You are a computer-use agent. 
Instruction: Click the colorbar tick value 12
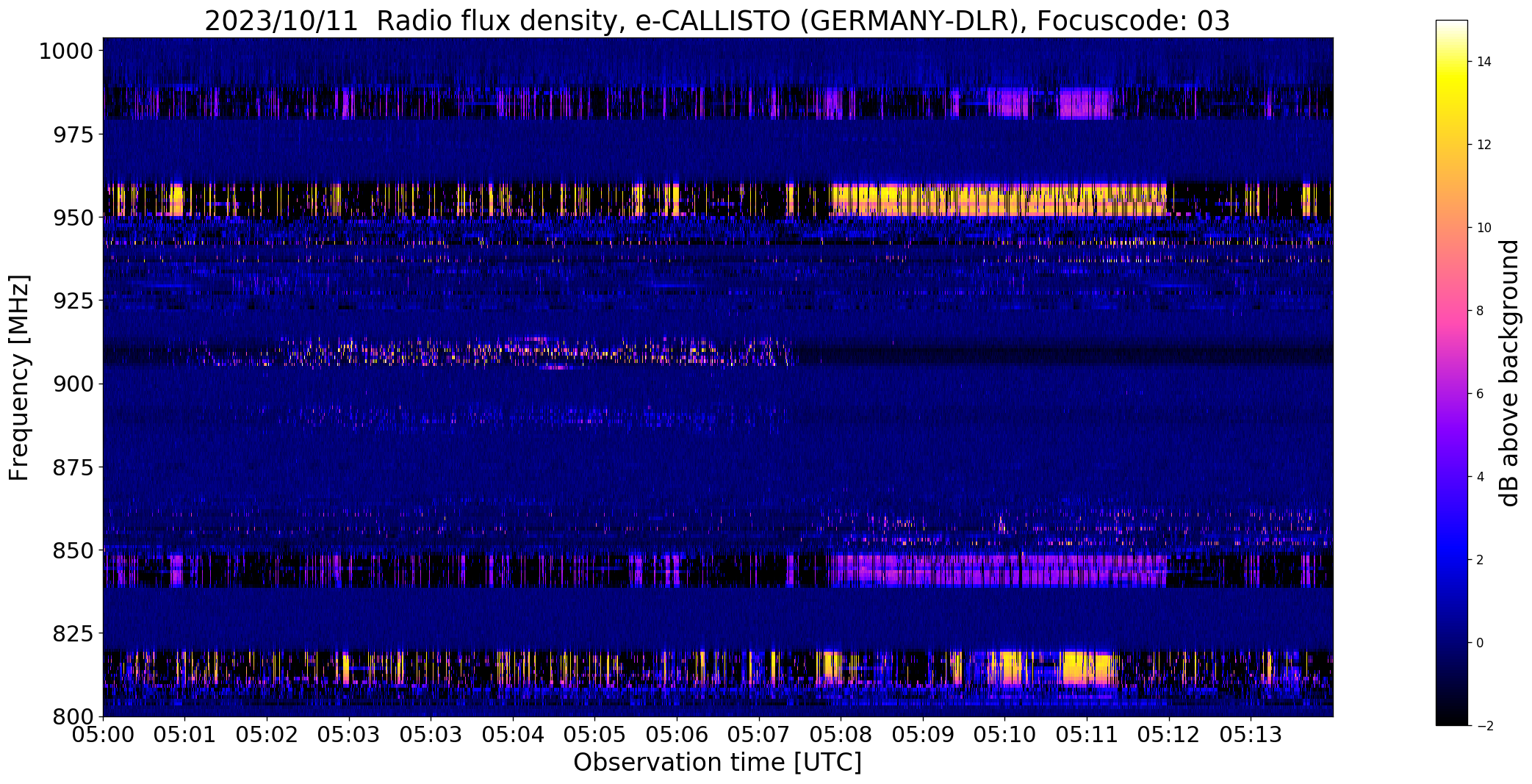(x=1484, y=145)
